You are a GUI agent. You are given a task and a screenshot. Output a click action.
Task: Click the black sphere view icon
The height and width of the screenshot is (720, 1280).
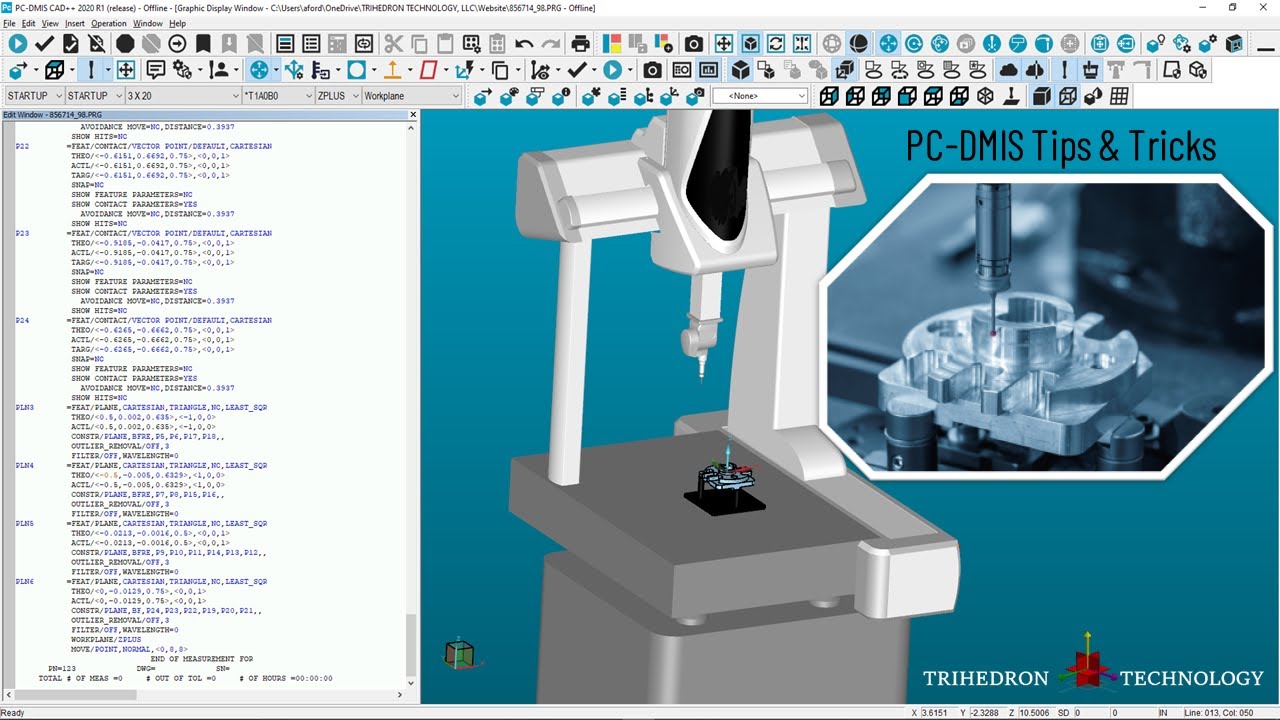(859, 44)
